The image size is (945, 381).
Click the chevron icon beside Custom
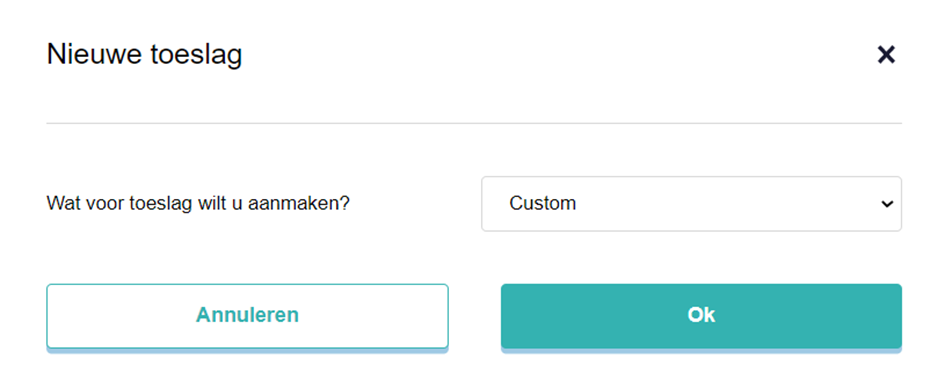coord(887,204)
